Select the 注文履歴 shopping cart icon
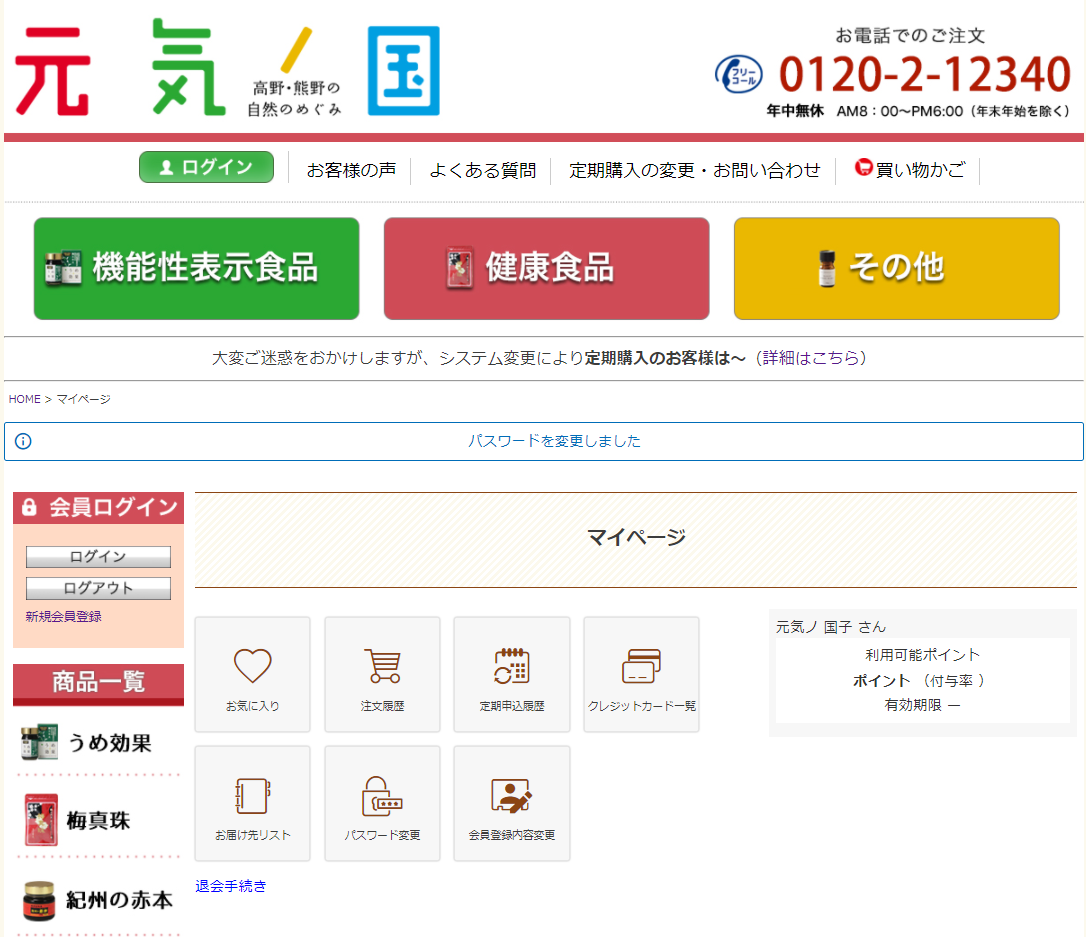This screenshot has width=1086, height=937. (382, 674)
